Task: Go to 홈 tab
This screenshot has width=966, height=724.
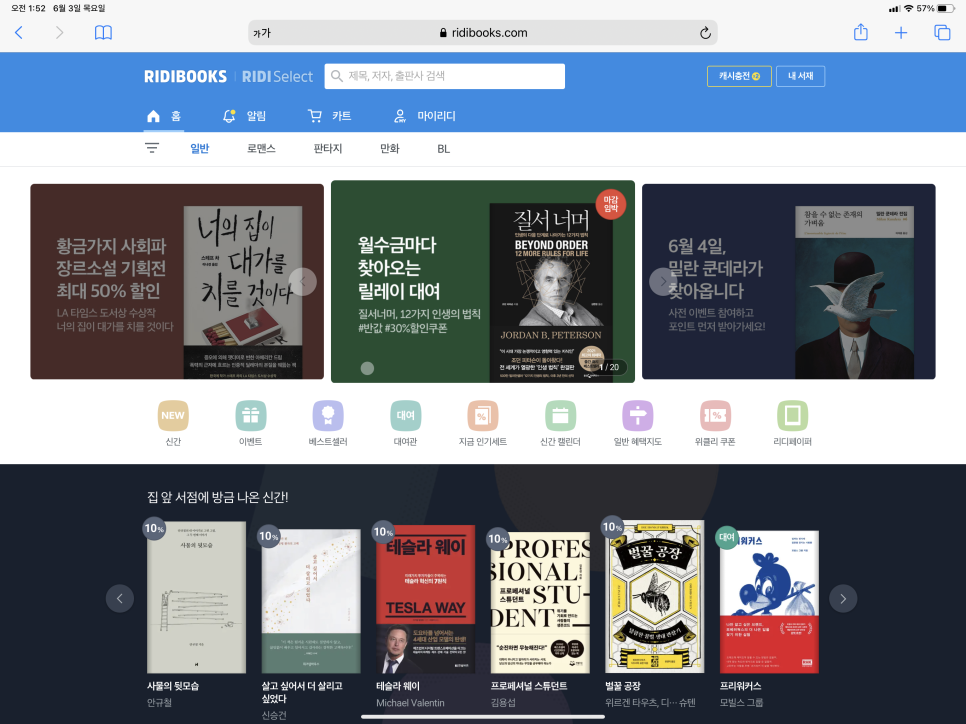Action: tap(164, 116)
